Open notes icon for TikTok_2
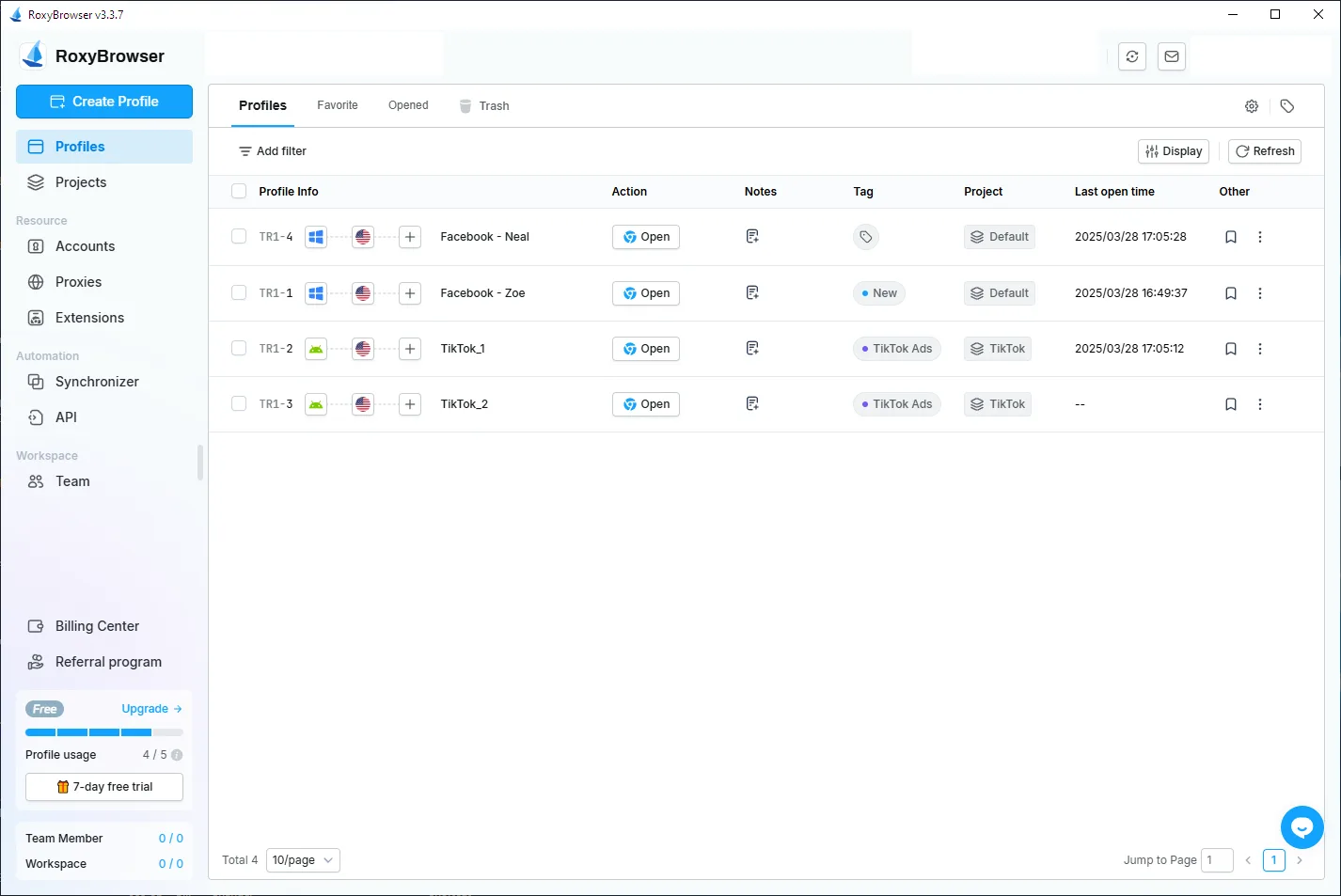The width and height of the screenshot is (1341, 896). click(752, 403)
